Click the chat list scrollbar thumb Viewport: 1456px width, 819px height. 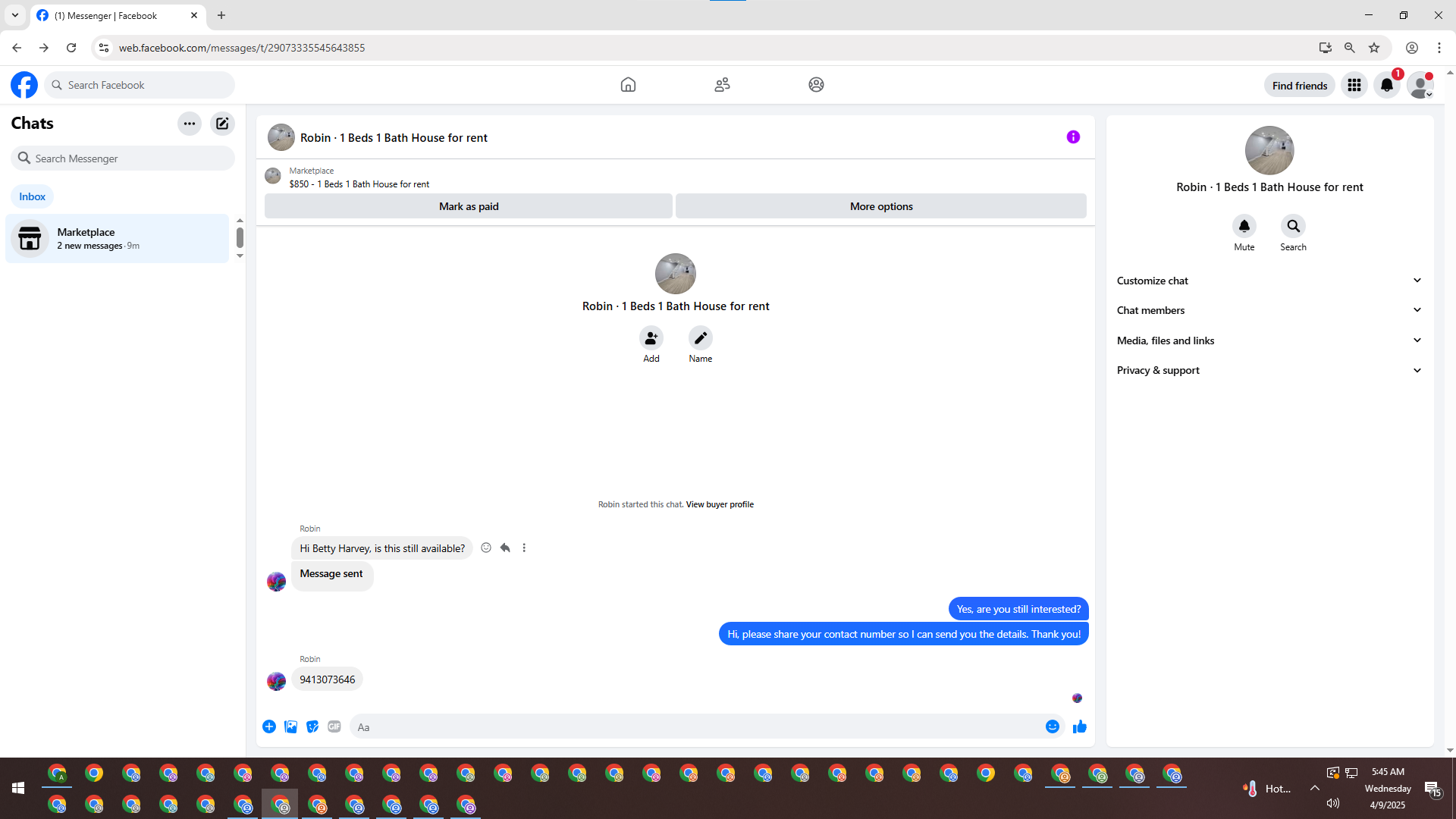click(240, 237)
